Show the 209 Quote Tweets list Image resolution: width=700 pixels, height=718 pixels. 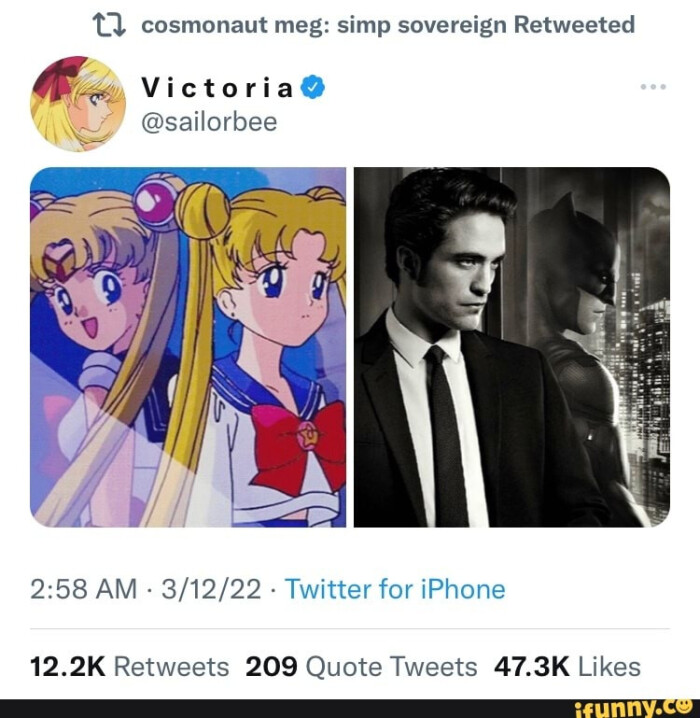(361, 666)
